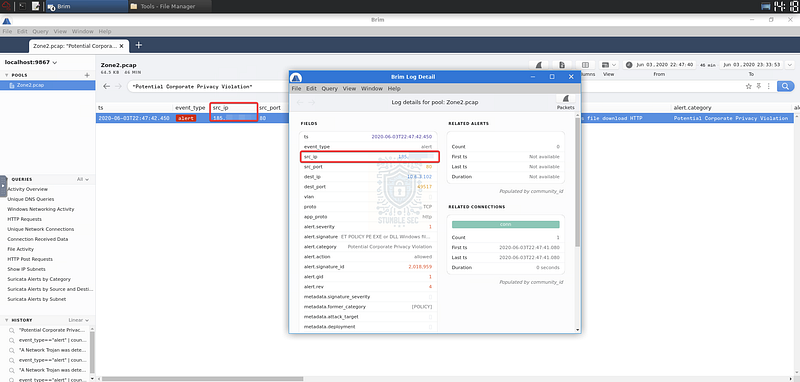
Task: Open the Query menu in the main Brim window
Action: 40,31
